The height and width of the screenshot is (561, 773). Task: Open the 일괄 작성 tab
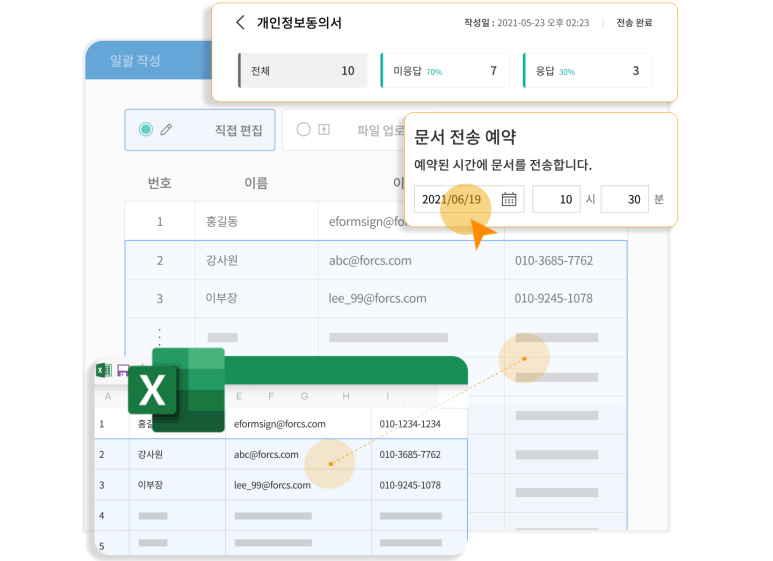click(135, 61)
